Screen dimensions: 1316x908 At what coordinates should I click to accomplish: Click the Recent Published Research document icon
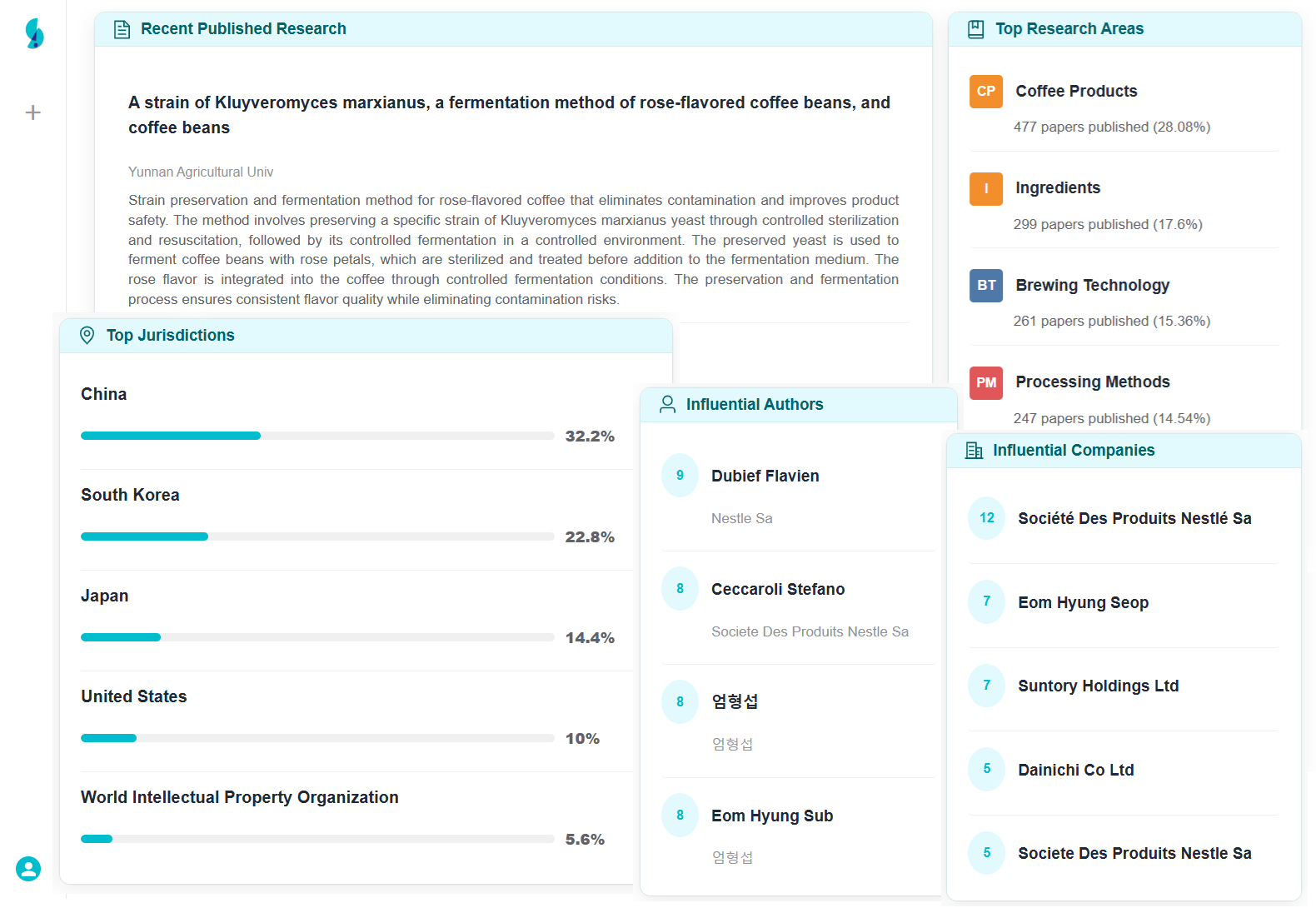coord(122,30)
